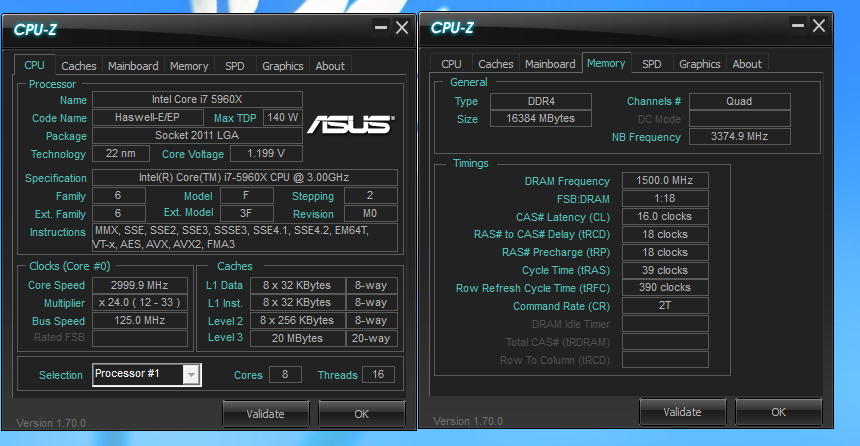Click OK button in left CPU-Z window

[x=361, y=414]
